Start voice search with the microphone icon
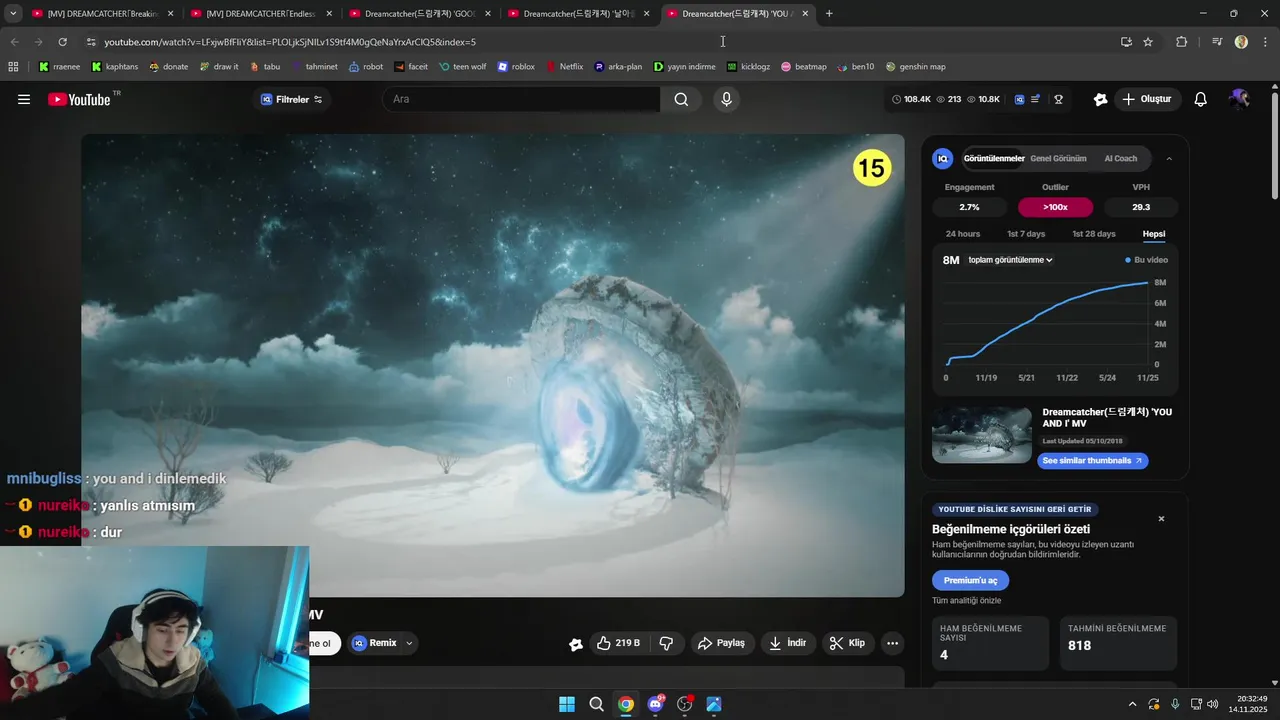This screenshot has height=720, width=1280. pyautogui.click(x=726, y=99)
